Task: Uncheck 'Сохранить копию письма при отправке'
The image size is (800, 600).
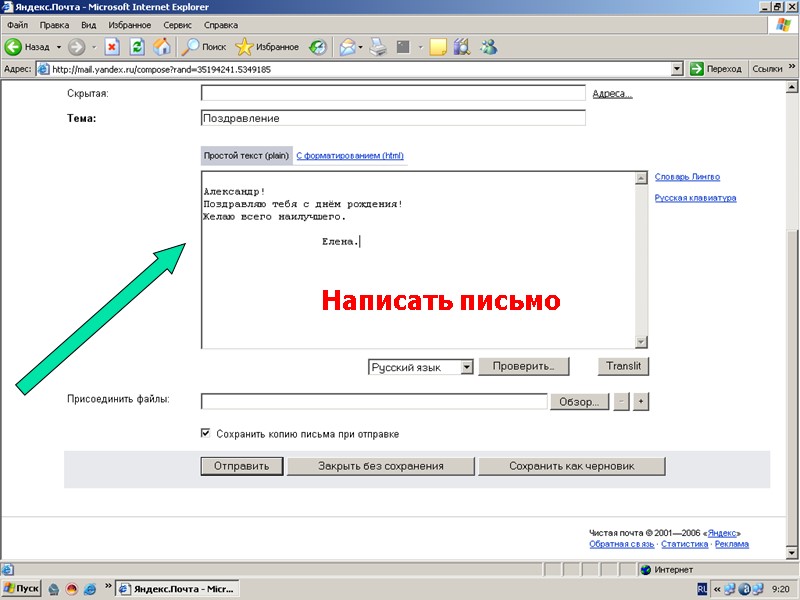Action: (x=204, y=433)
